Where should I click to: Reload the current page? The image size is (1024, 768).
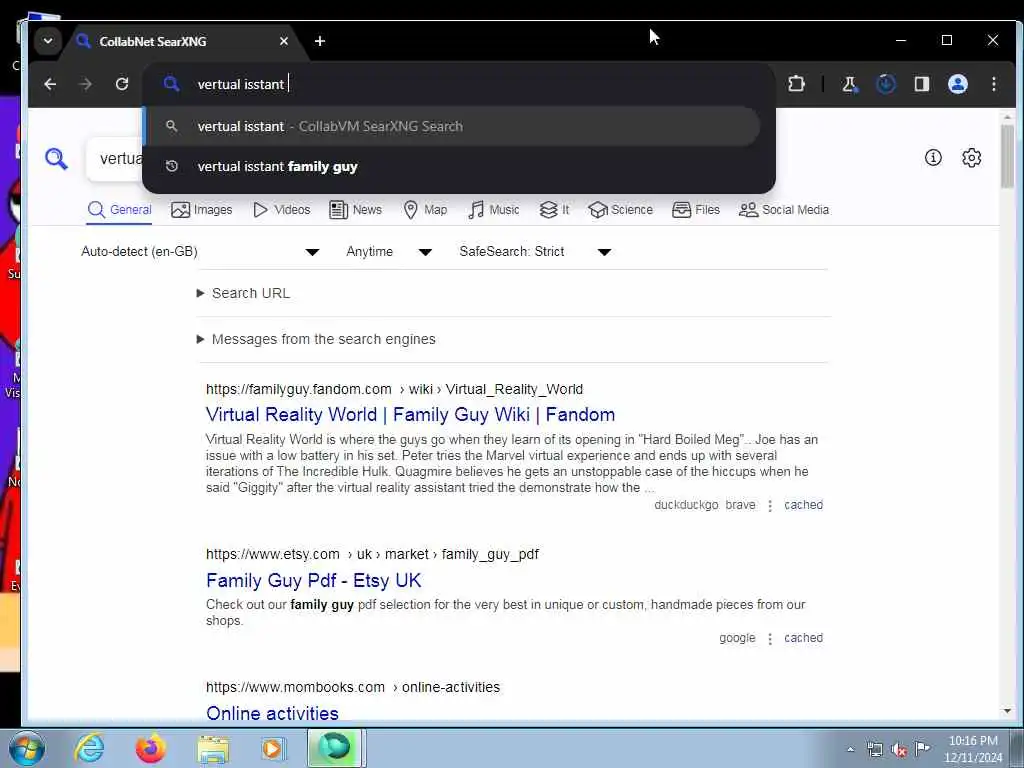pyautogui.click(x=121, y=84)
